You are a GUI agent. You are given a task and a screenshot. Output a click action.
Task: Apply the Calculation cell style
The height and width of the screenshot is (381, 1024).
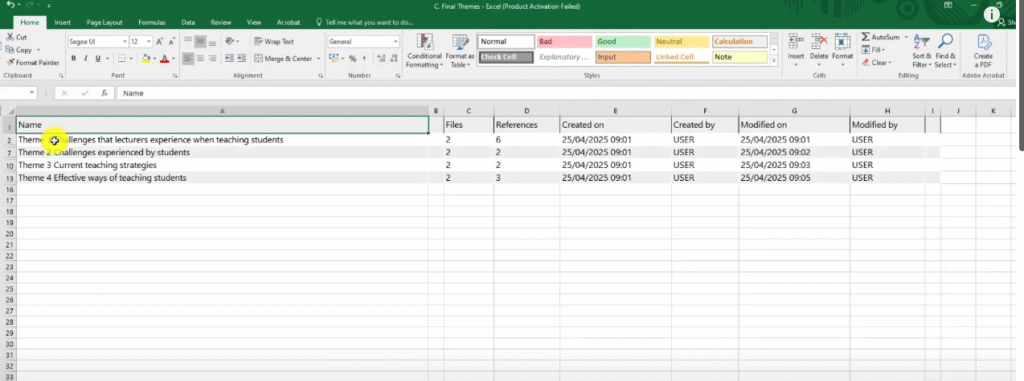(739, 42)
